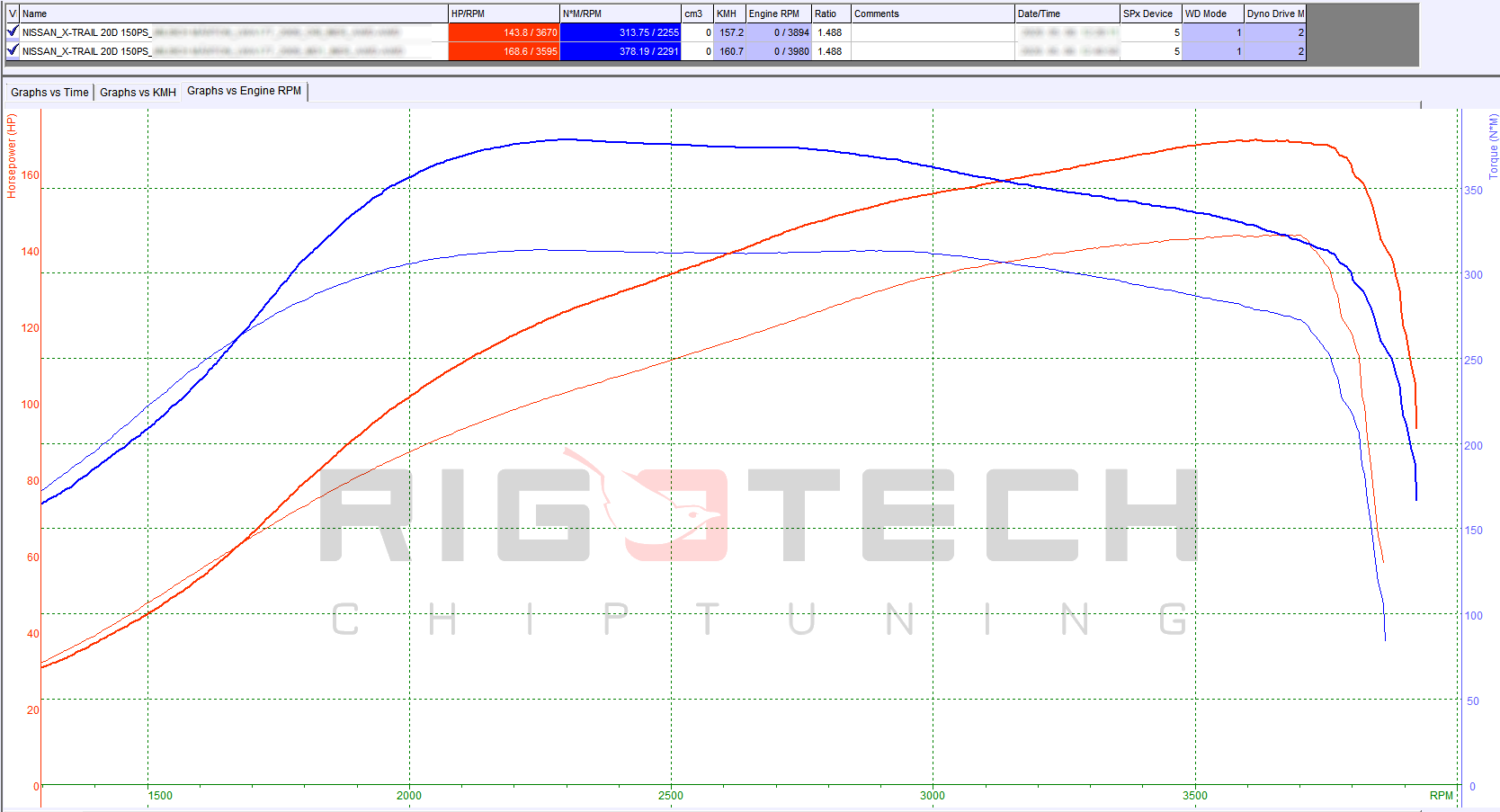The height and width of the screenshot is (812, 1500).
Task: Switch to the Graphs vs Time tab
Action: pos(49,92)
